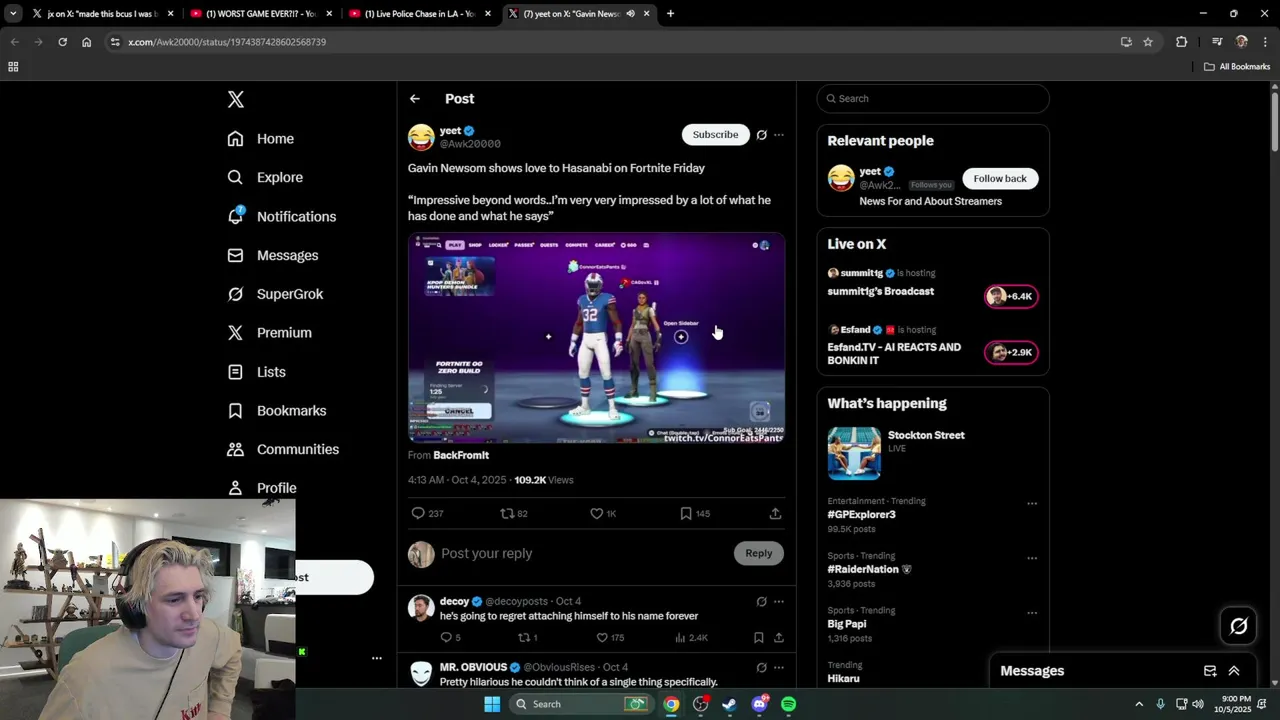The image size is (1280, 720).
Task: Follow back yeet
Action: [x=1000, y=178]
